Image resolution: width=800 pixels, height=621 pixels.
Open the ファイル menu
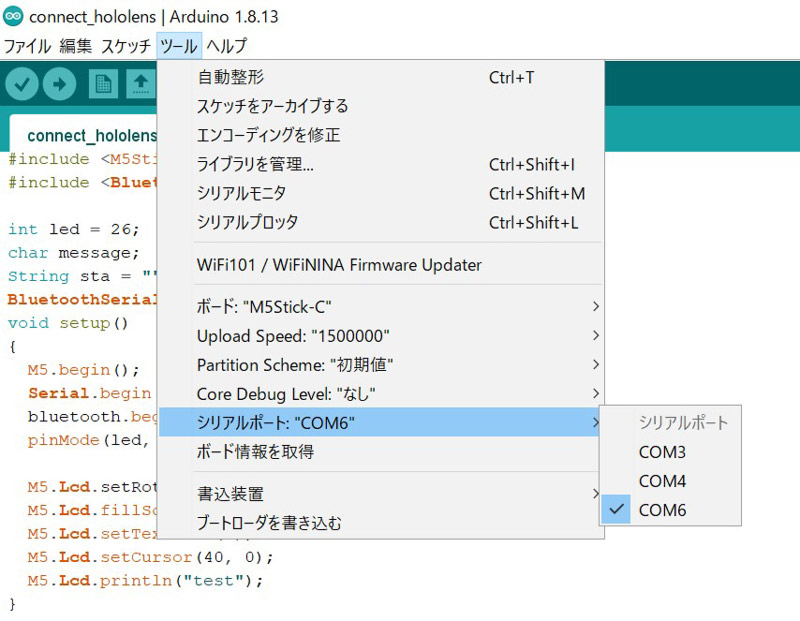(x=28, y=46)
